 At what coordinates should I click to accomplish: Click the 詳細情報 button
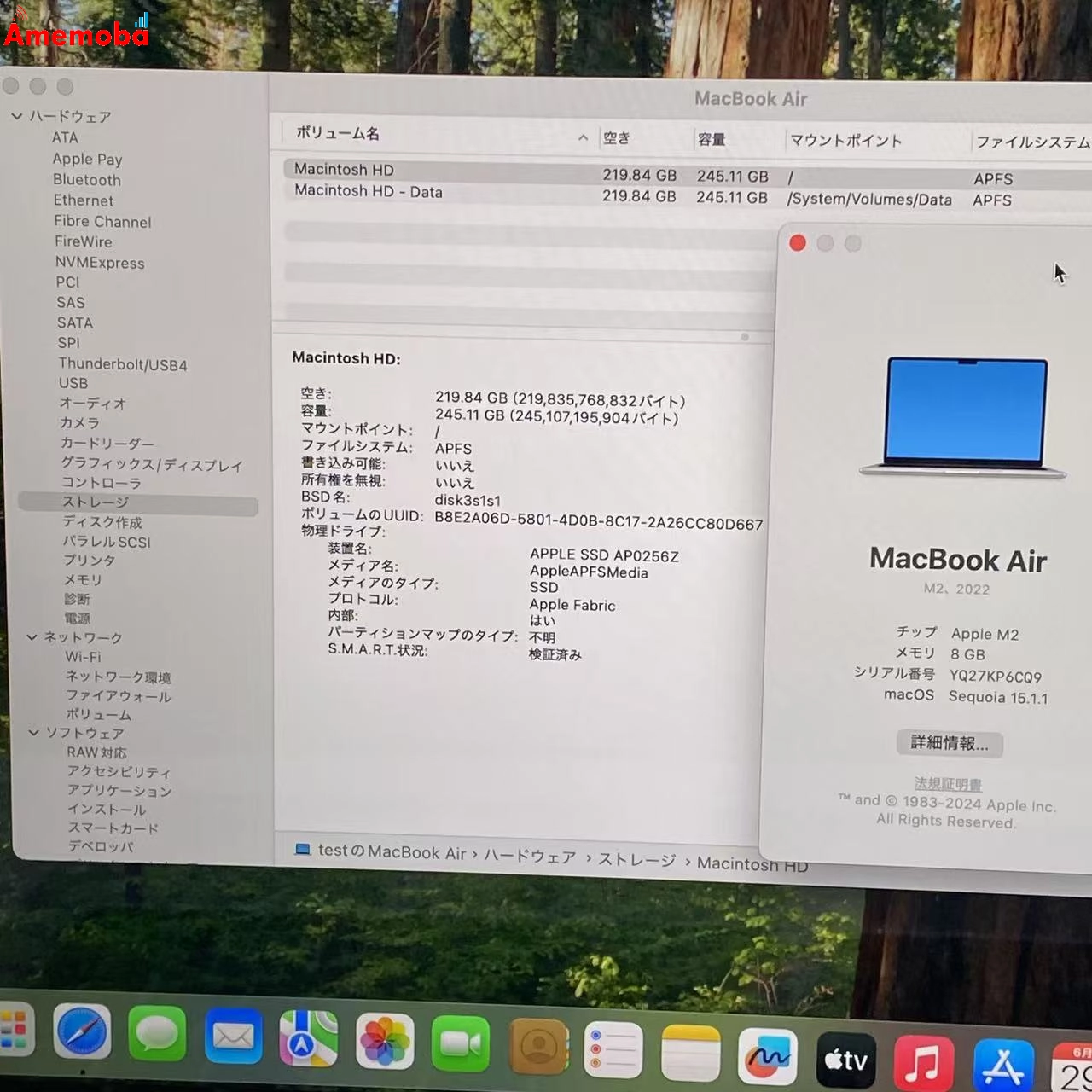[x=950, y=743]
